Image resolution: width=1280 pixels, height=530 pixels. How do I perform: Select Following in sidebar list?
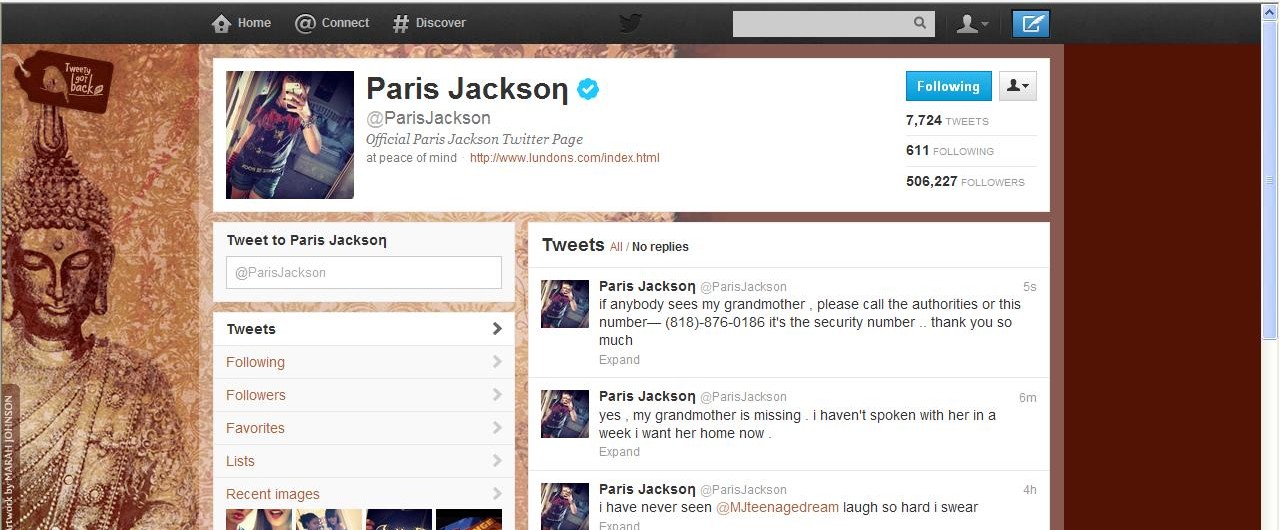pyautogui.click(x=364, y=362)
